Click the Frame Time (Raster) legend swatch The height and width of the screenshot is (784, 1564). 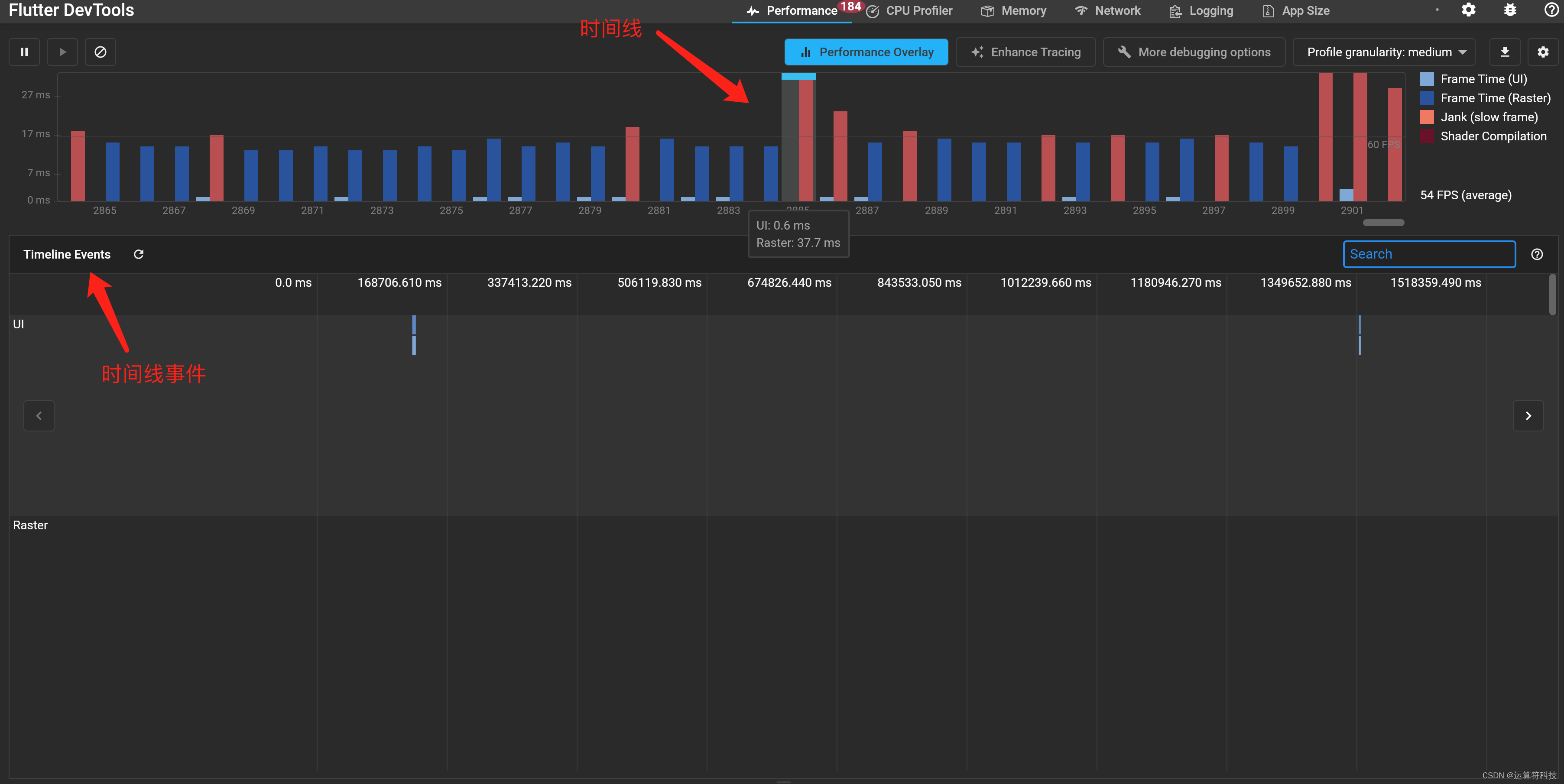coord(1426,98)
